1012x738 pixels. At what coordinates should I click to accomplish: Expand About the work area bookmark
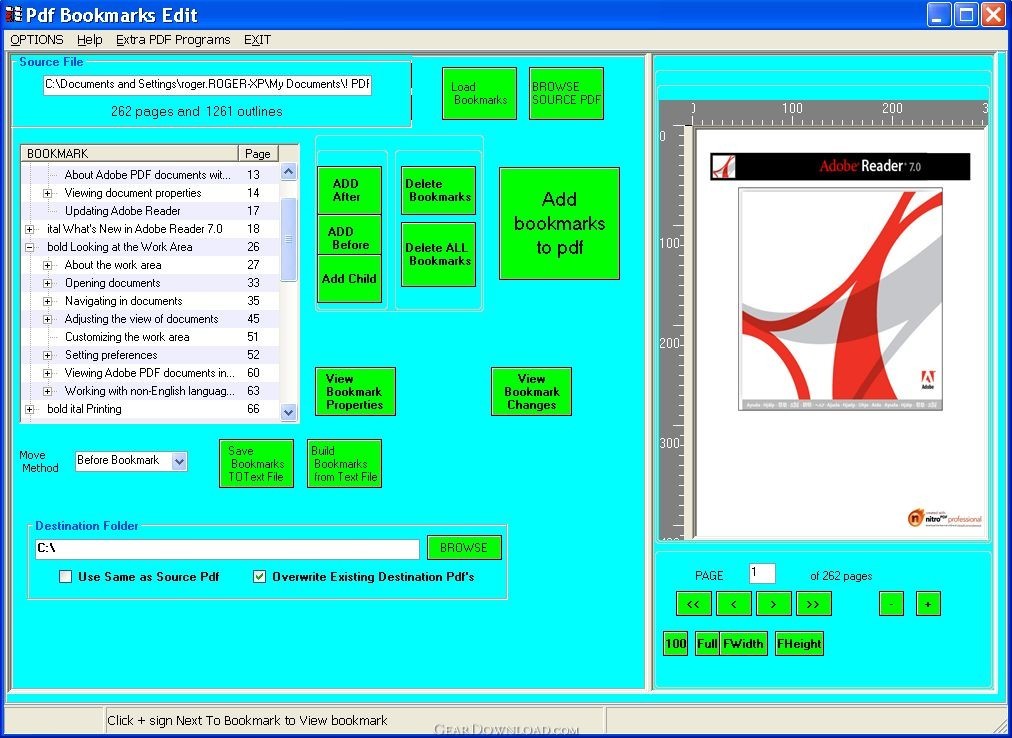[47, 265]
